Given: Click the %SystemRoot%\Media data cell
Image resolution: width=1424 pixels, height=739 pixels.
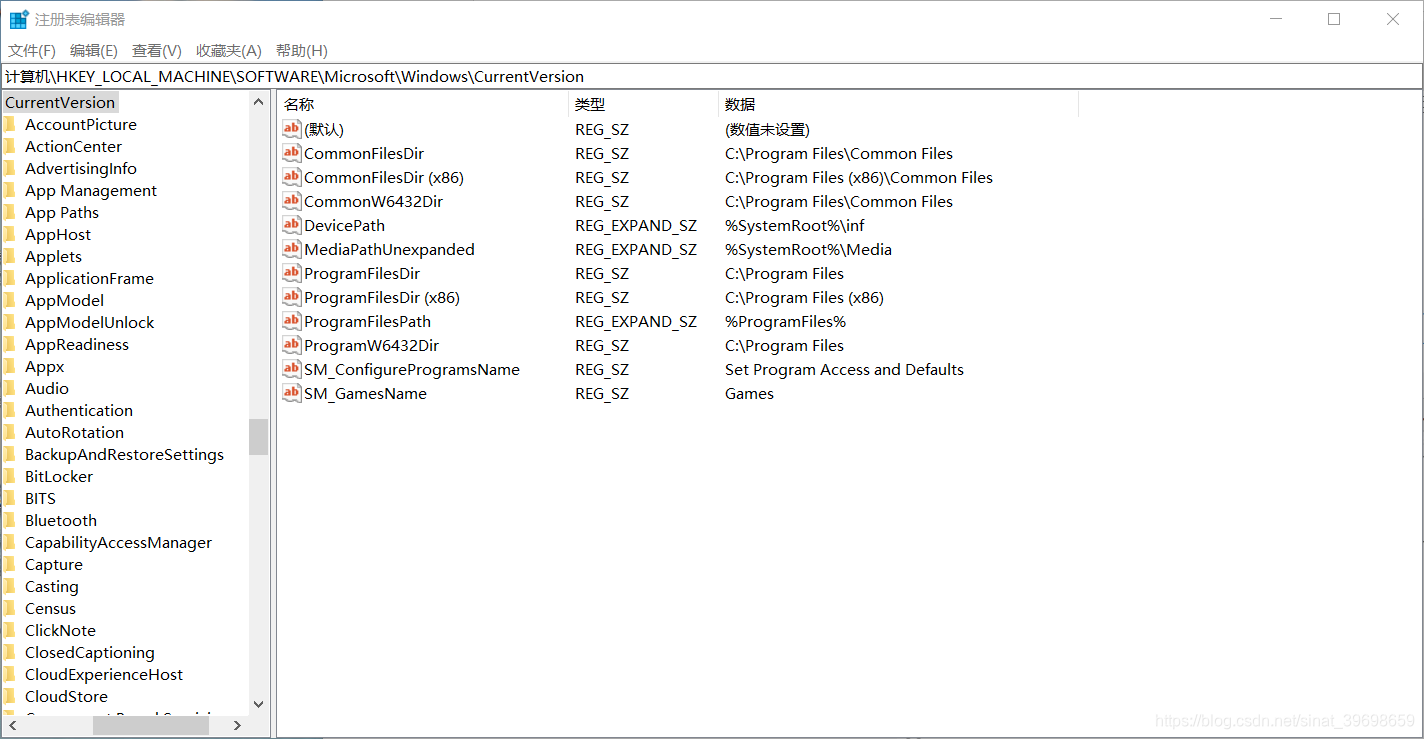Looking at the screenshot, I should tap(808, 249).
